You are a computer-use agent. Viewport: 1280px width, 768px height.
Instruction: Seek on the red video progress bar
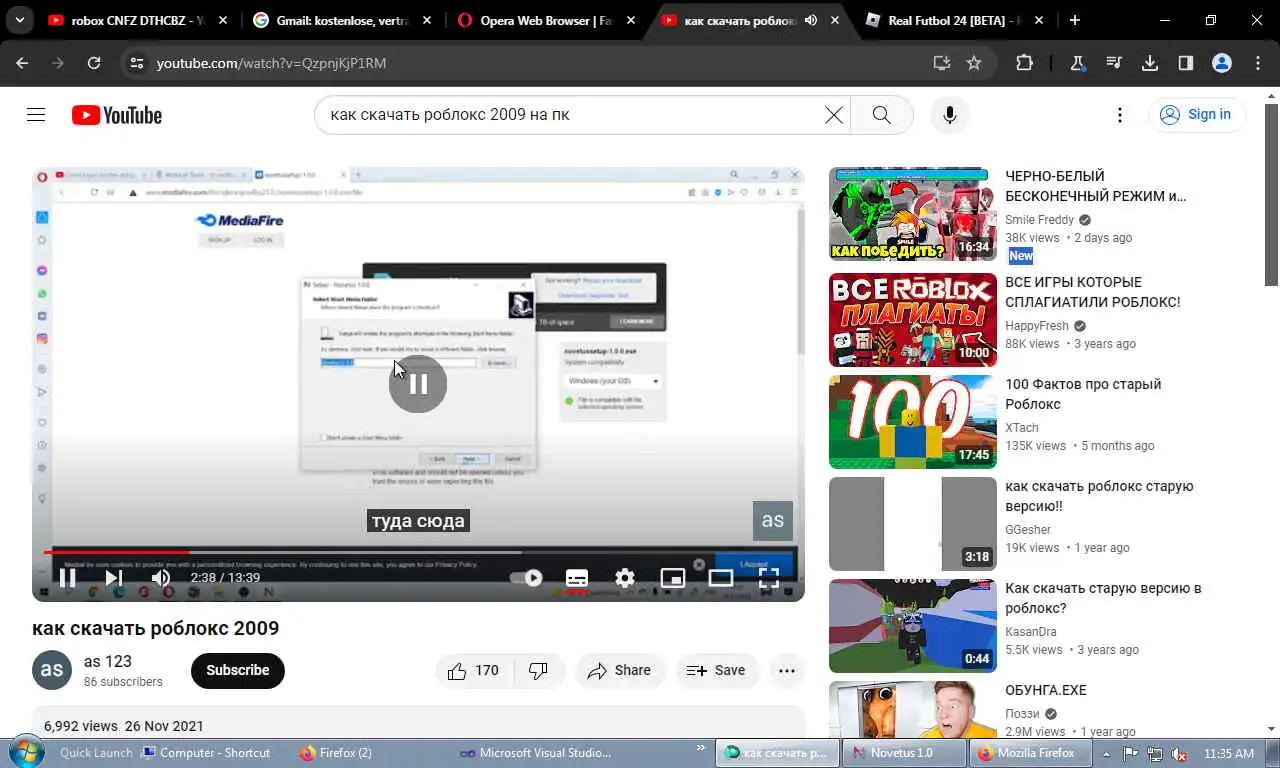click(418, 552)
